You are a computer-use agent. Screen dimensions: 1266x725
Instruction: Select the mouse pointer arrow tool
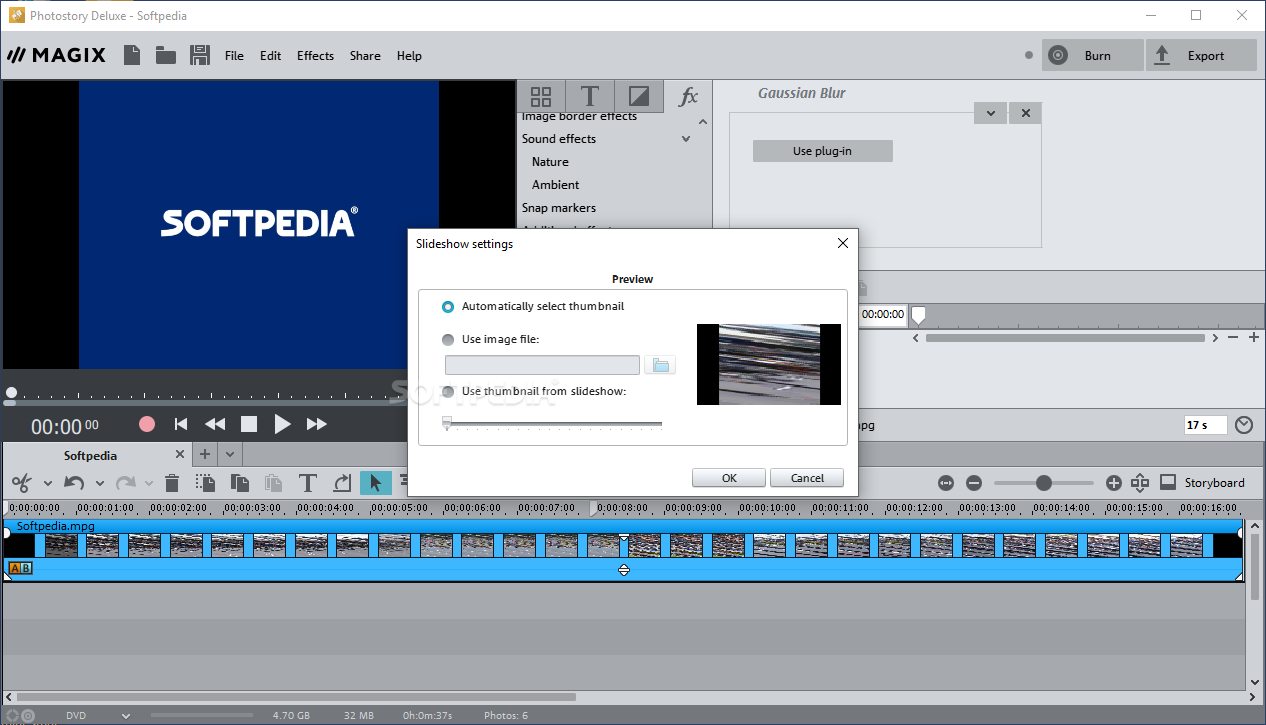pos(375,483)
